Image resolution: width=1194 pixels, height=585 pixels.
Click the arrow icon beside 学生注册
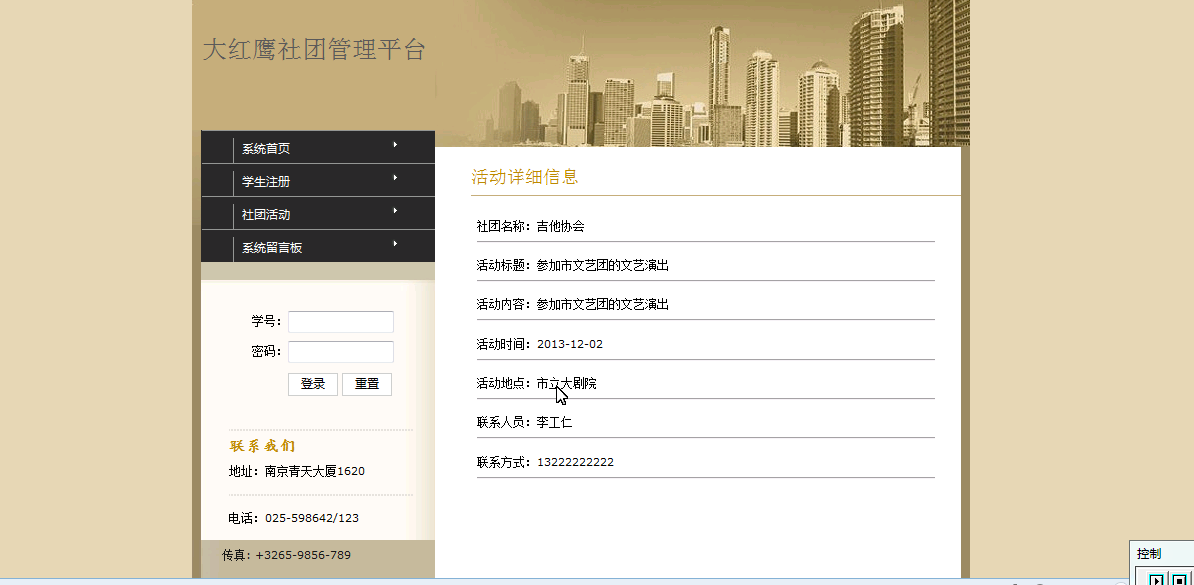(395, 177)
